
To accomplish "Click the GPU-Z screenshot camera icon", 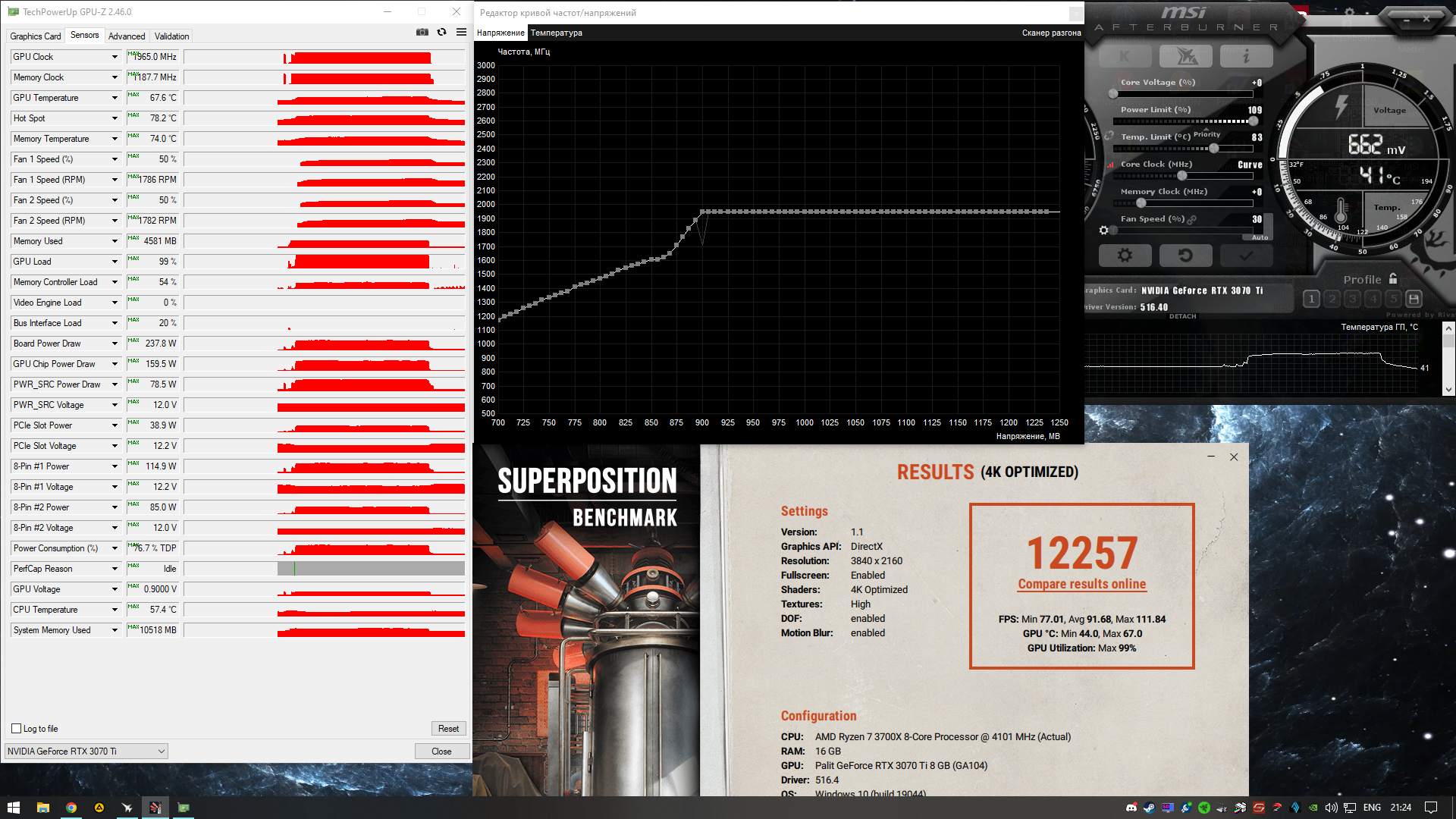I will (422, 32).
